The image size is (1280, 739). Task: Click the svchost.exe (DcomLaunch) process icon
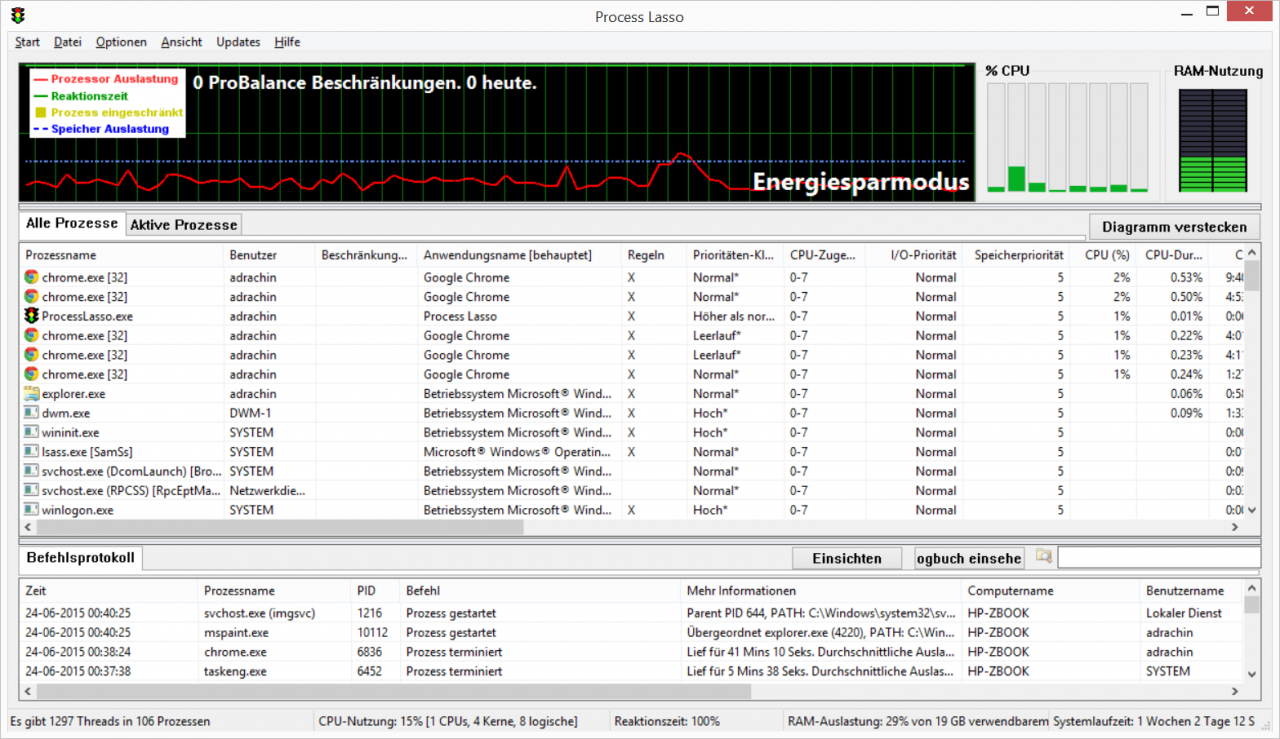pos(31,471)
